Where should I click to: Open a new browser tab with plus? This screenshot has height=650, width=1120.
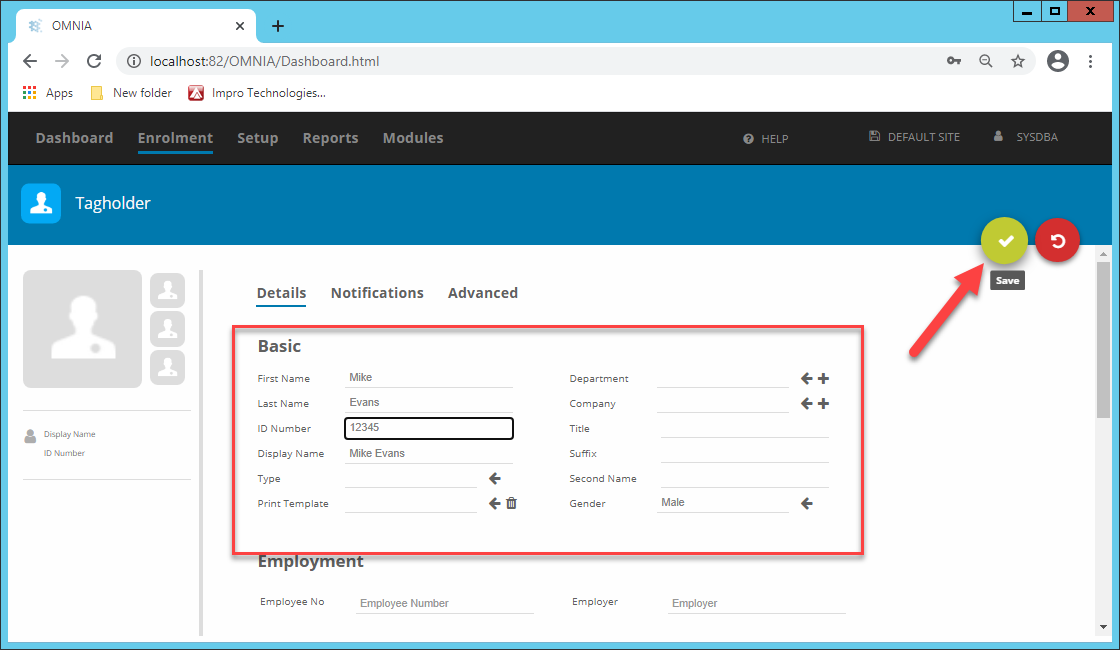click(278, 26)
